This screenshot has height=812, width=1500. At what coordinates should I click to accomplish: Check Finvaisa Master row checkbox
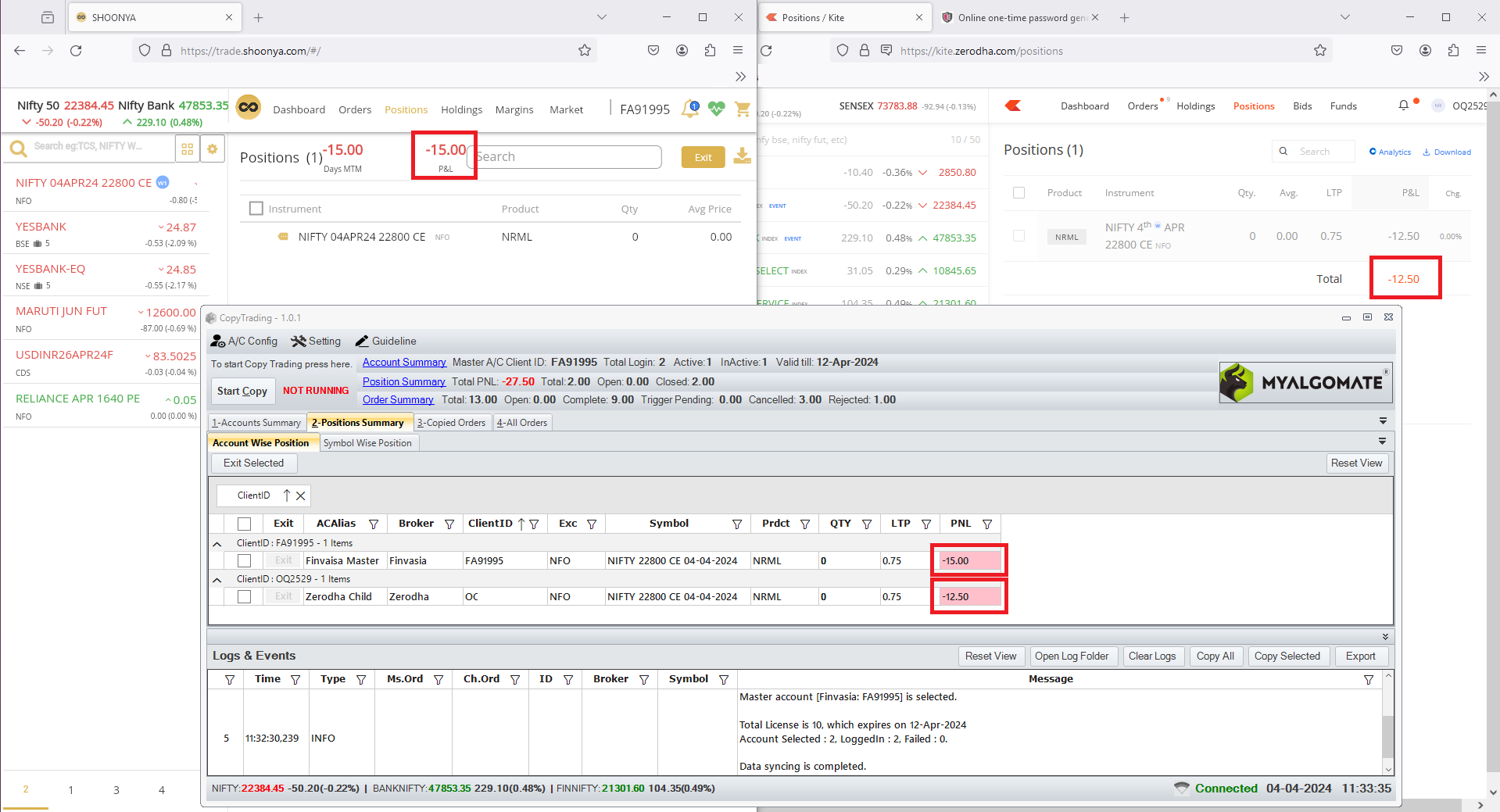[245, 561]
